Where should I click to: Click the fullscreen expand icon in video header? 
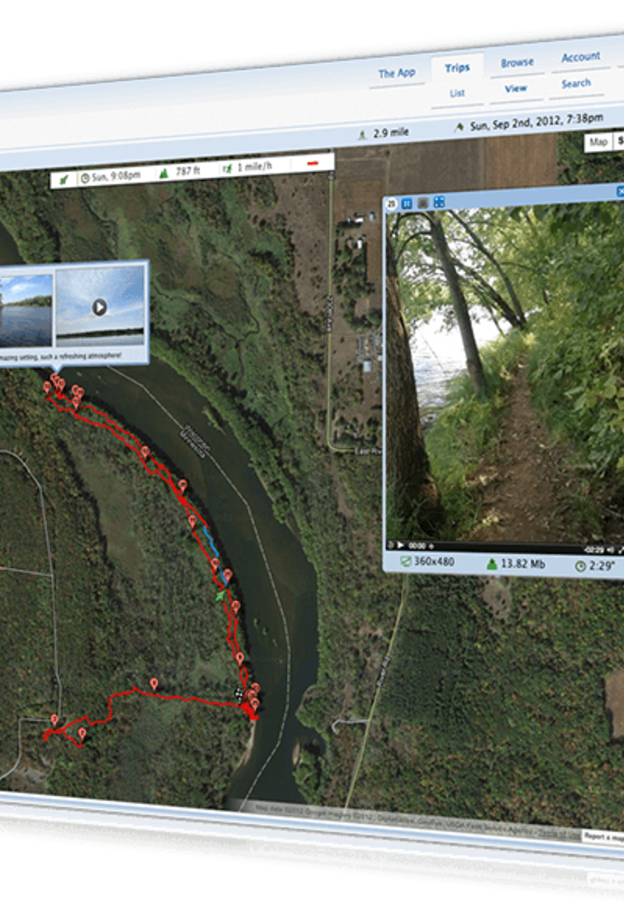pyautogui.click(x=439, y=202)
